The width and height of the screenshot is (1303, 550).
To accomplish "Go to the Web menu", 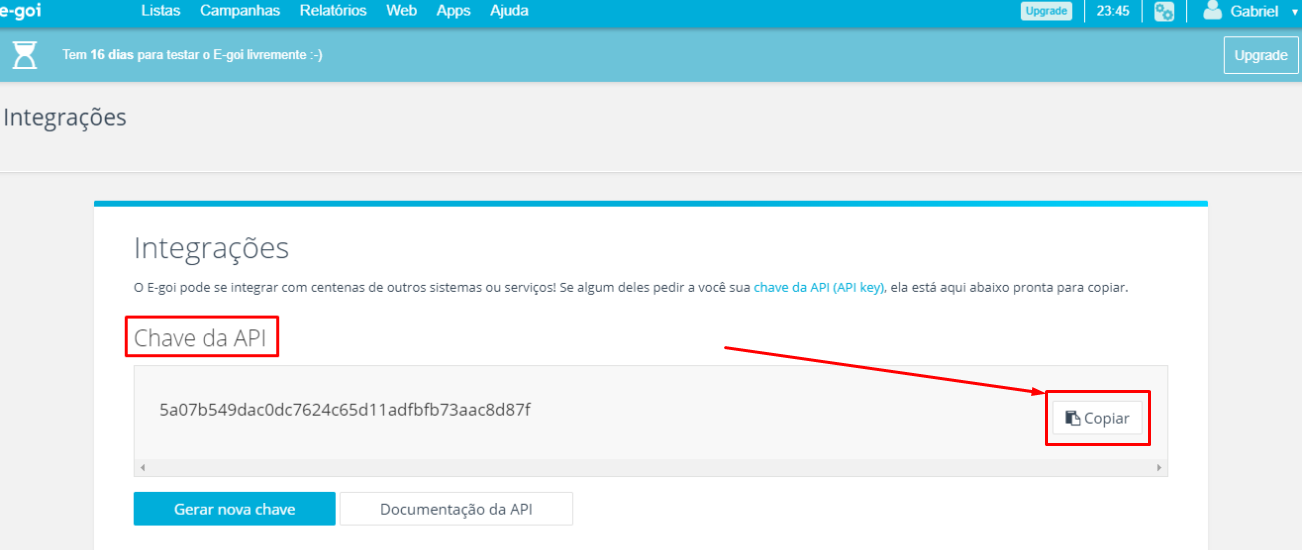I will [401, 11].
